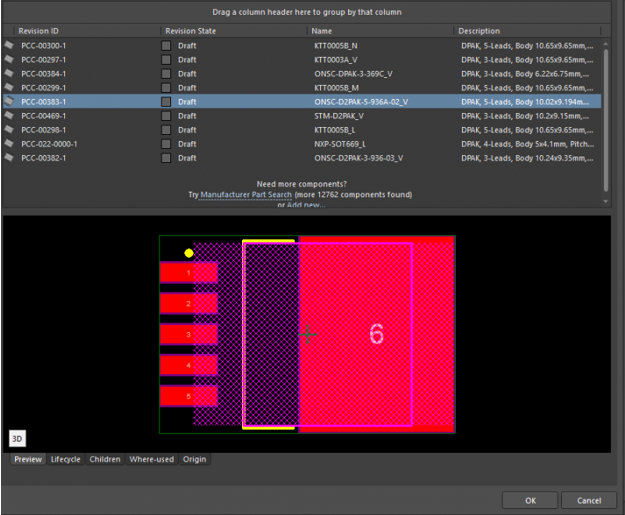Select the PCC-022-0000-1 revision row

click(302, 144)
